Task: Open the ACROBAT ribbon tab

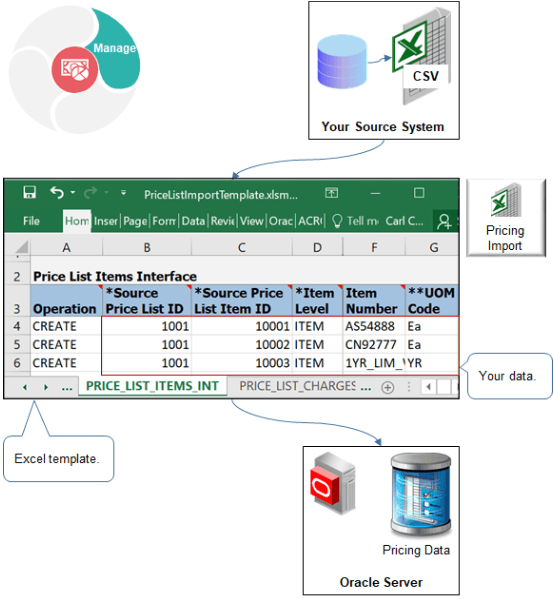Action: [x=310, y=221]
